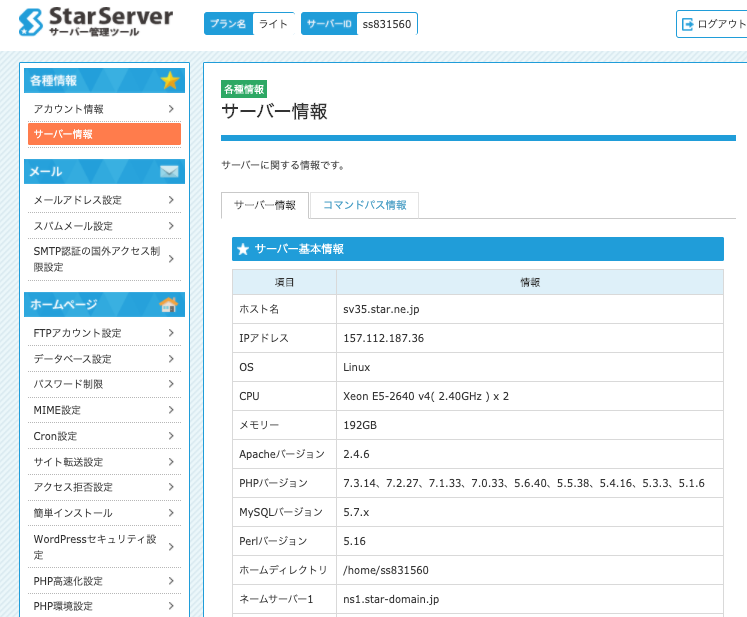Image resolution: width=747 pixels, height=617 pixels.
Task: Click Perl version value 5.16
Action: point(354,541)
